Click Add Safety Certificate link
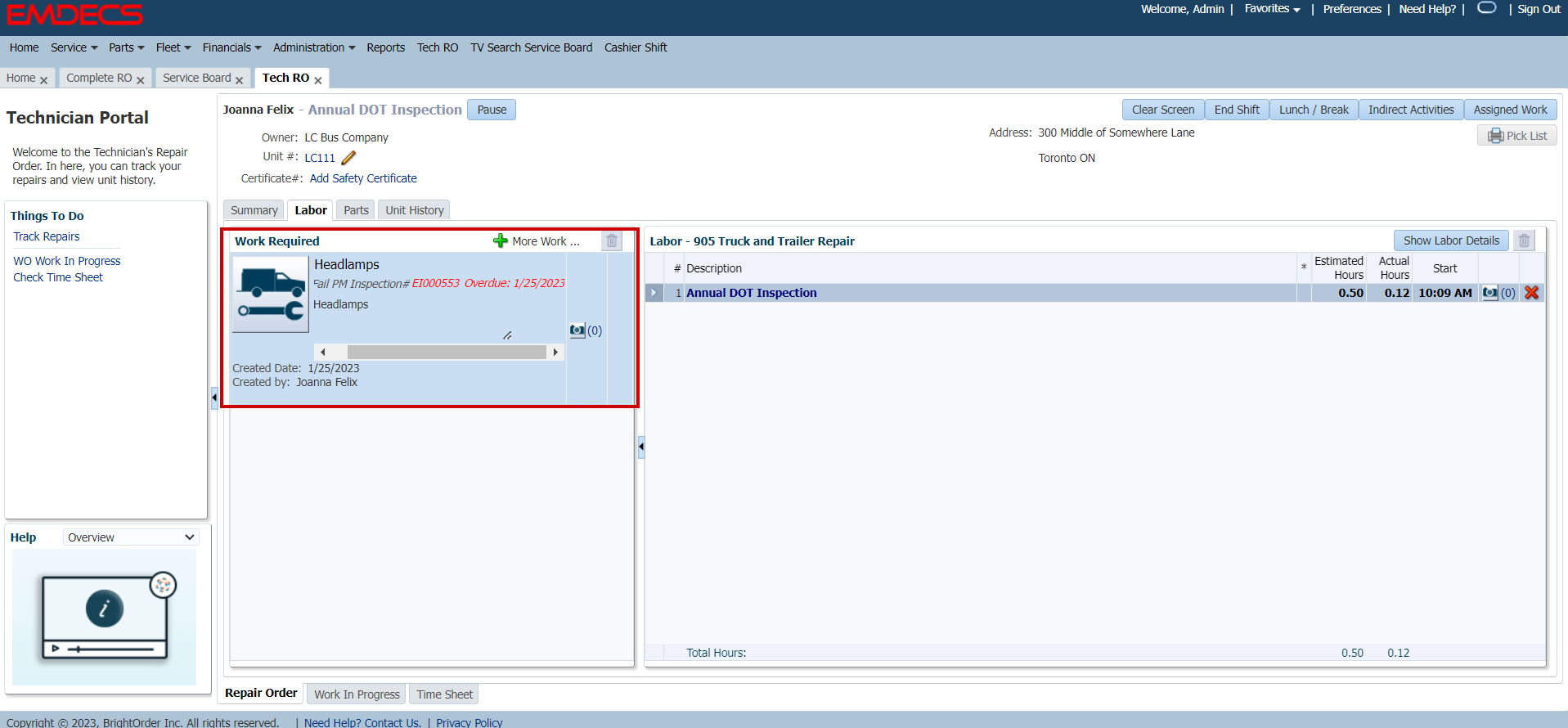 pos(363,178)
